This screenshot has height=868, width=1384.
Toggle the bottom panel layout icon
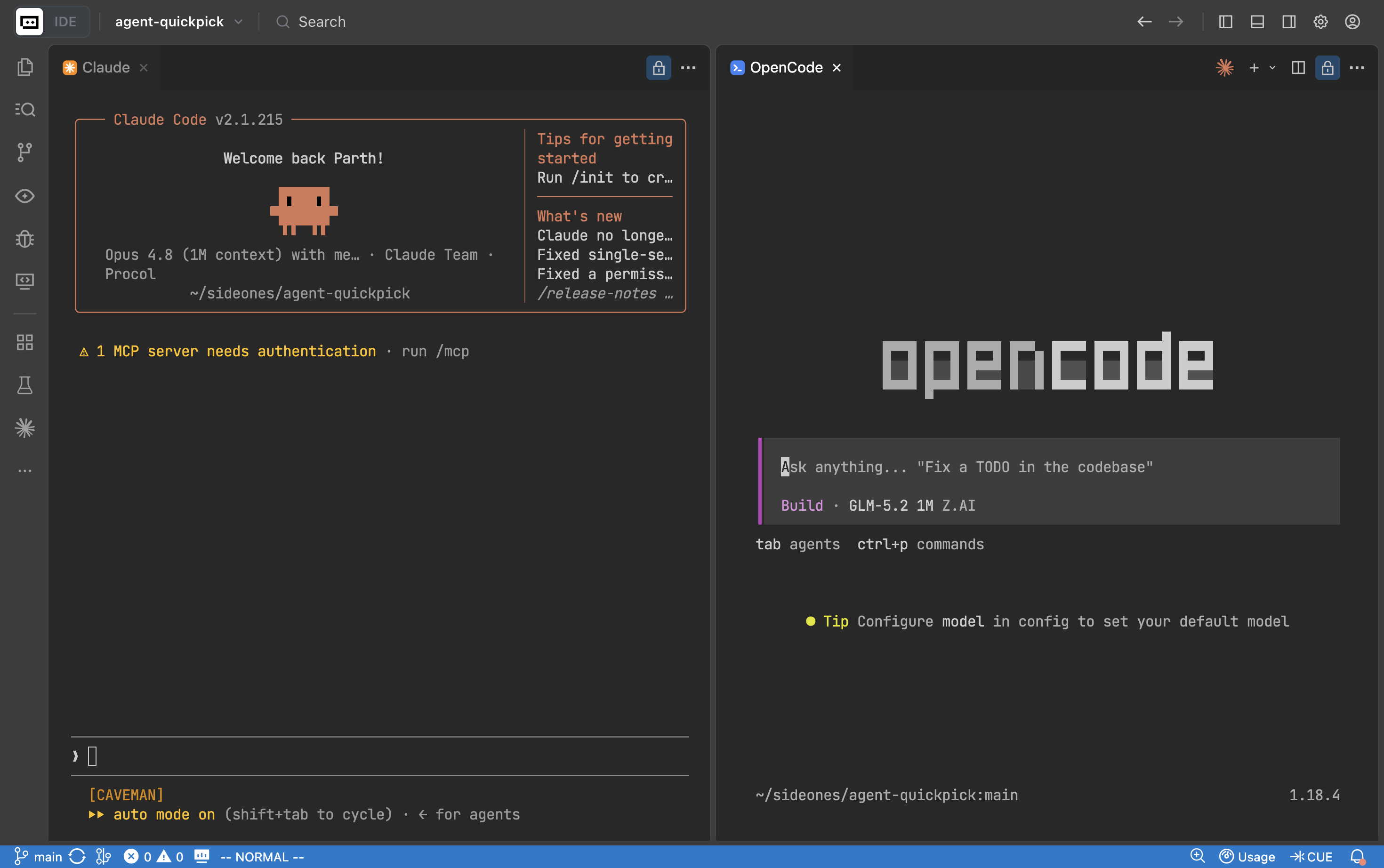(1257, 22)
